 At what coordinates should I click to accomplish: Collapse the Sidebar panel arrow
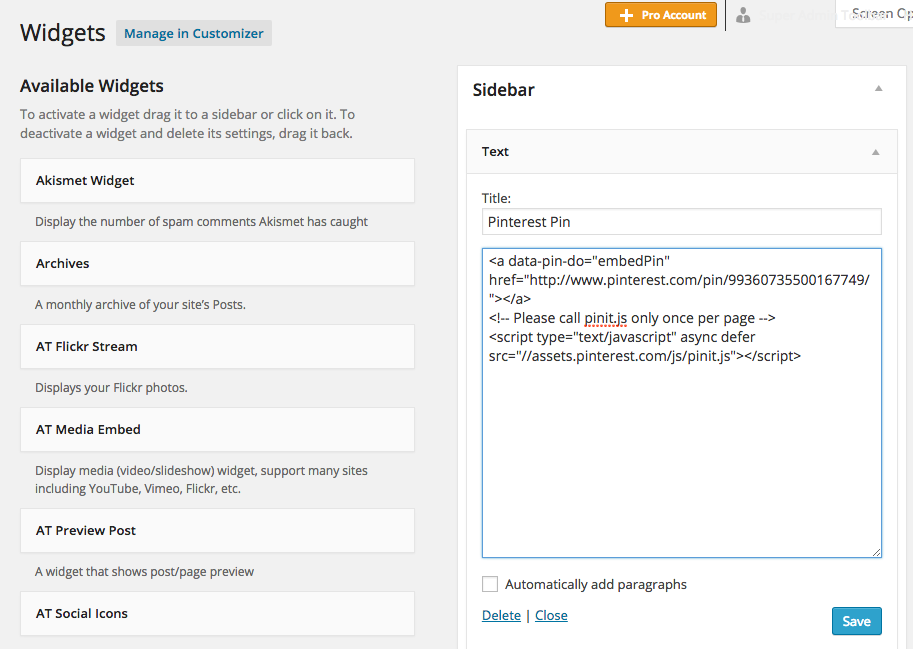879,89
